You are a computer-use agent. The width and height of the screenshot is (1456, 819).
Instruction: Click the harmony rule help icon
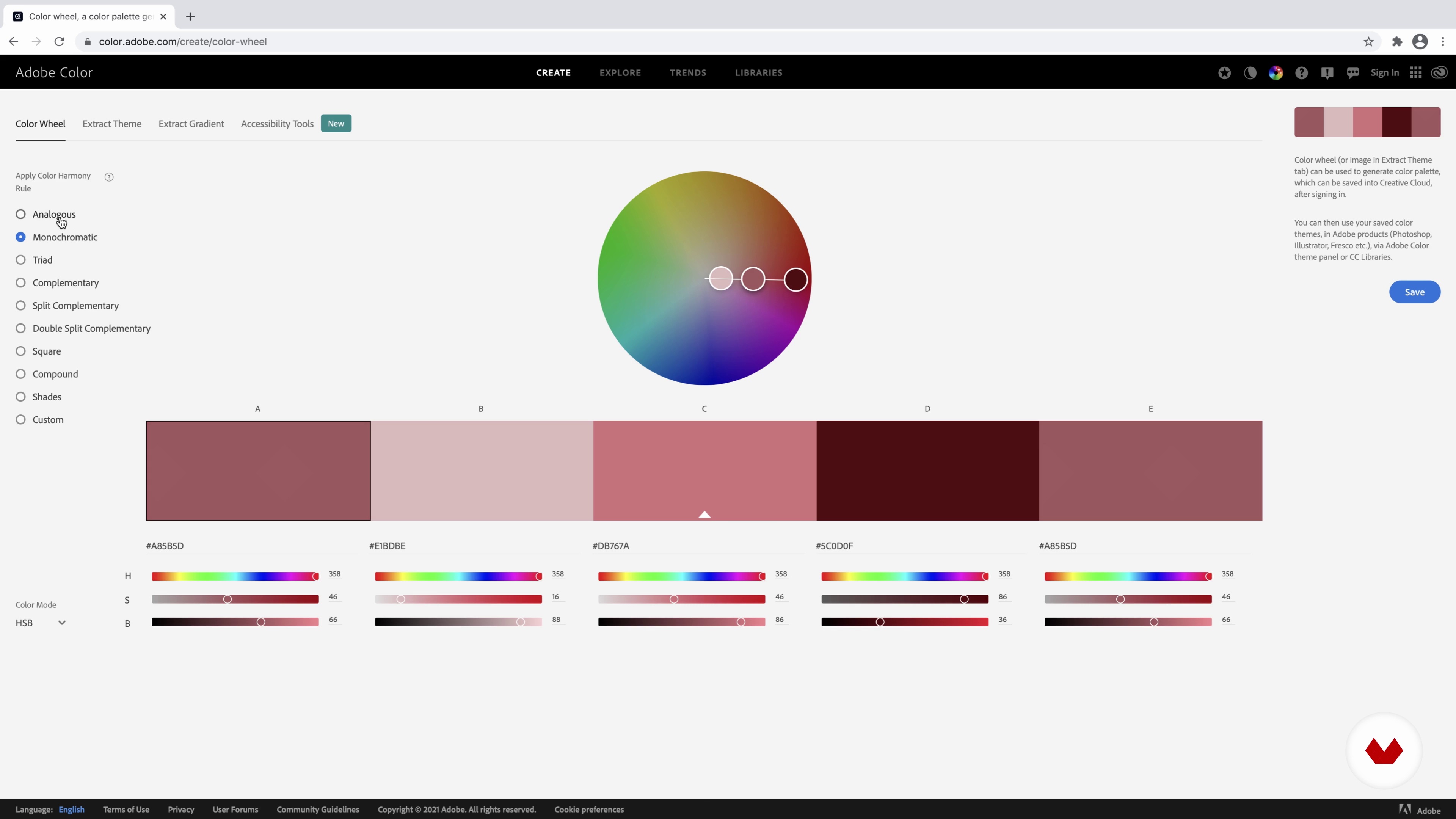[109, 177]
